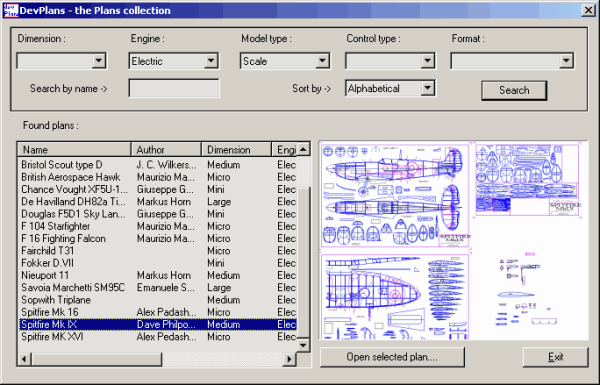
Task: Click the horizontal scroll left arrow
Action: [x=24, y=359]
